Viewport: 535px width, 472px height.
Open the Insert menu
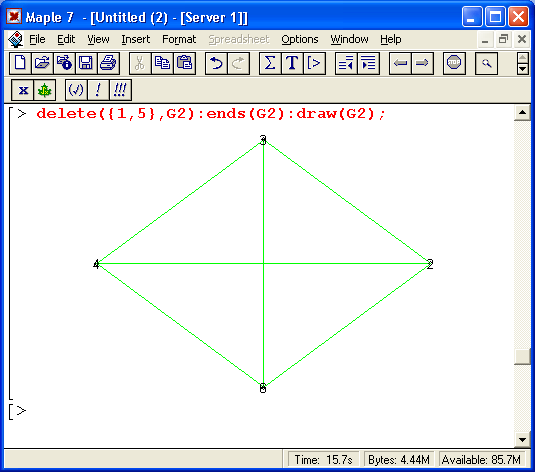click(135, 40)
